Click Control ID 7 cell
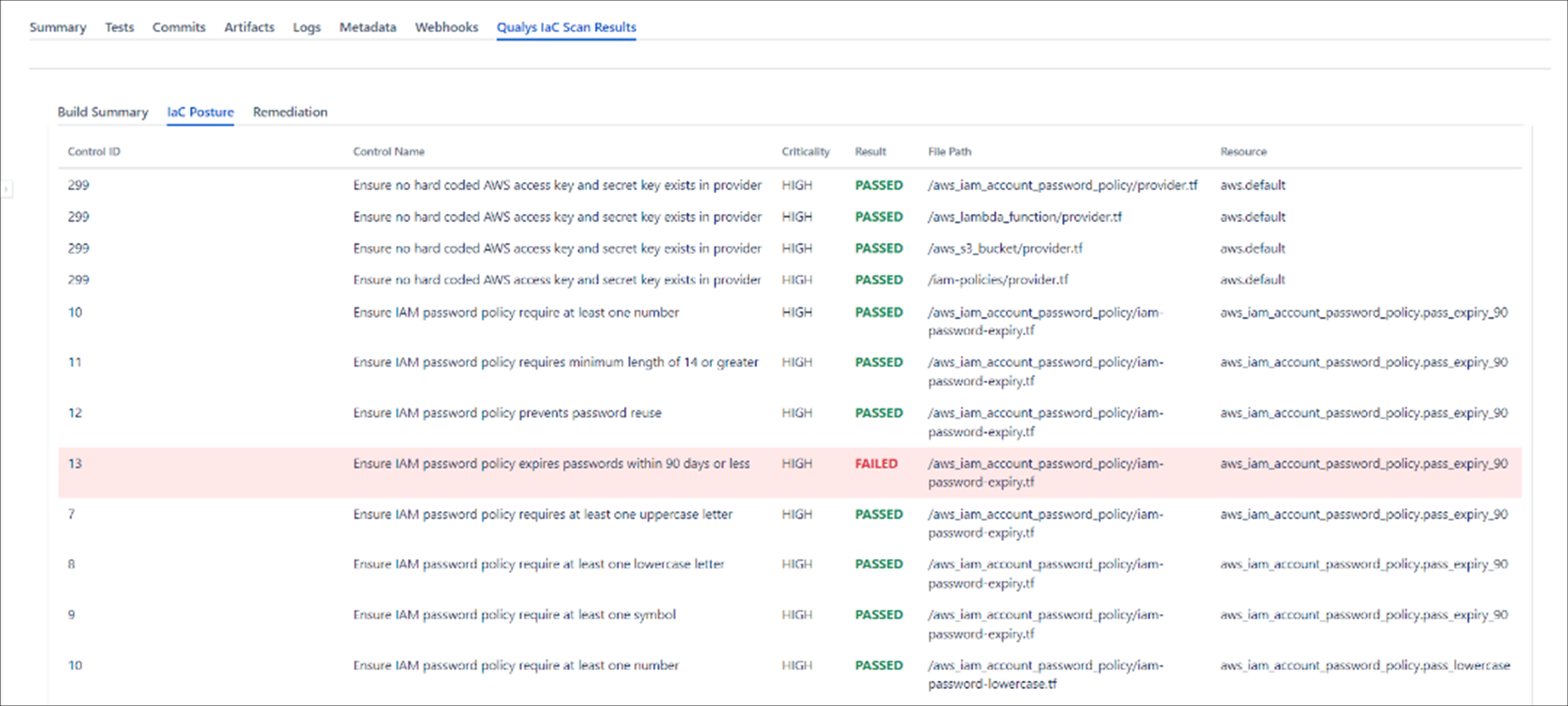This screenshot has height=706, width=1568. (71, 514)
